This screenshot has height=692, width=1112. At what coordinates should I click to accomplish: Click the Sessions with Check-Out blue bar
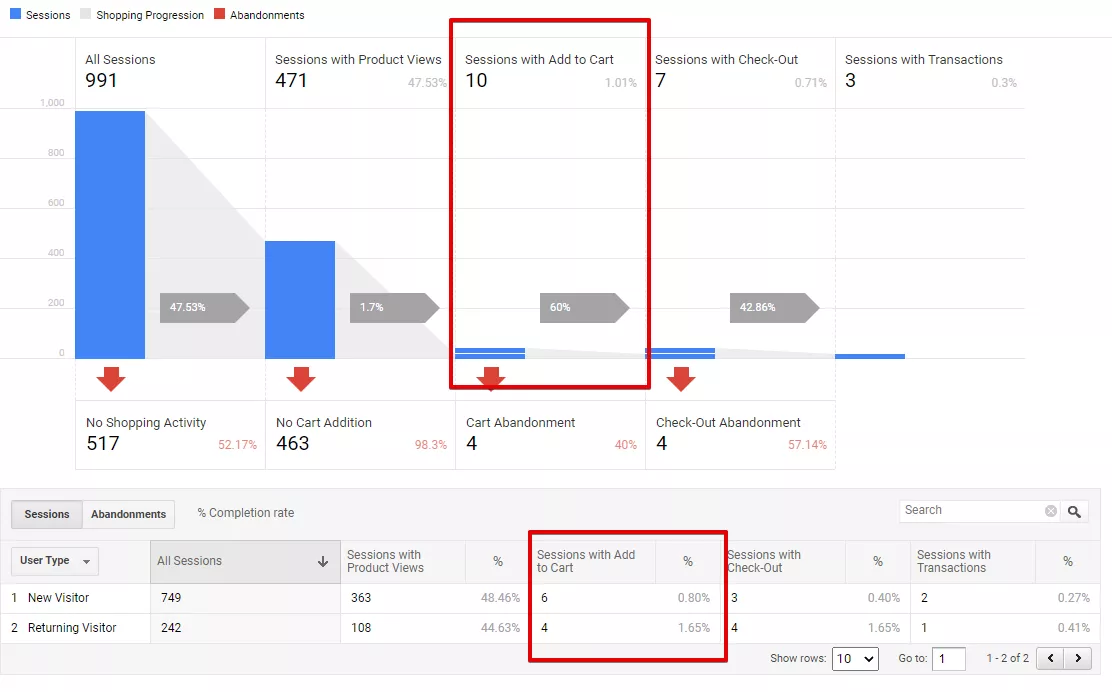click(680, 353)
